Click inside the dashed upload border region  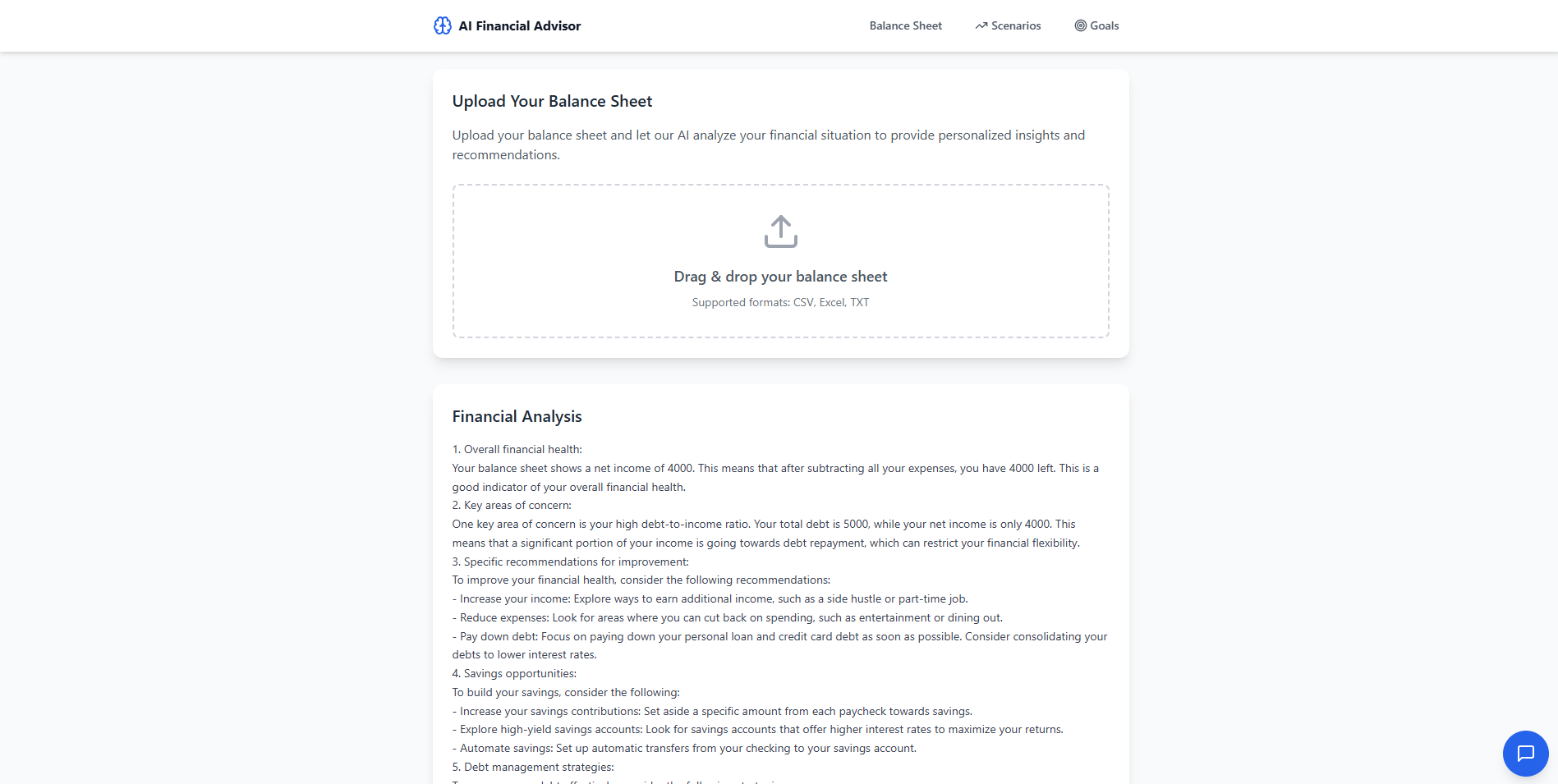(780, 261)
